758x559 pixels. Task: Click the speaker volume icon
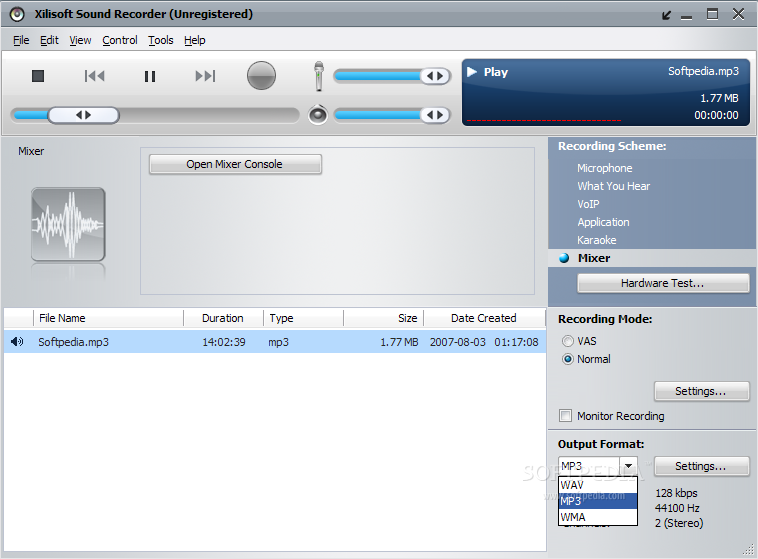(318, 115)
